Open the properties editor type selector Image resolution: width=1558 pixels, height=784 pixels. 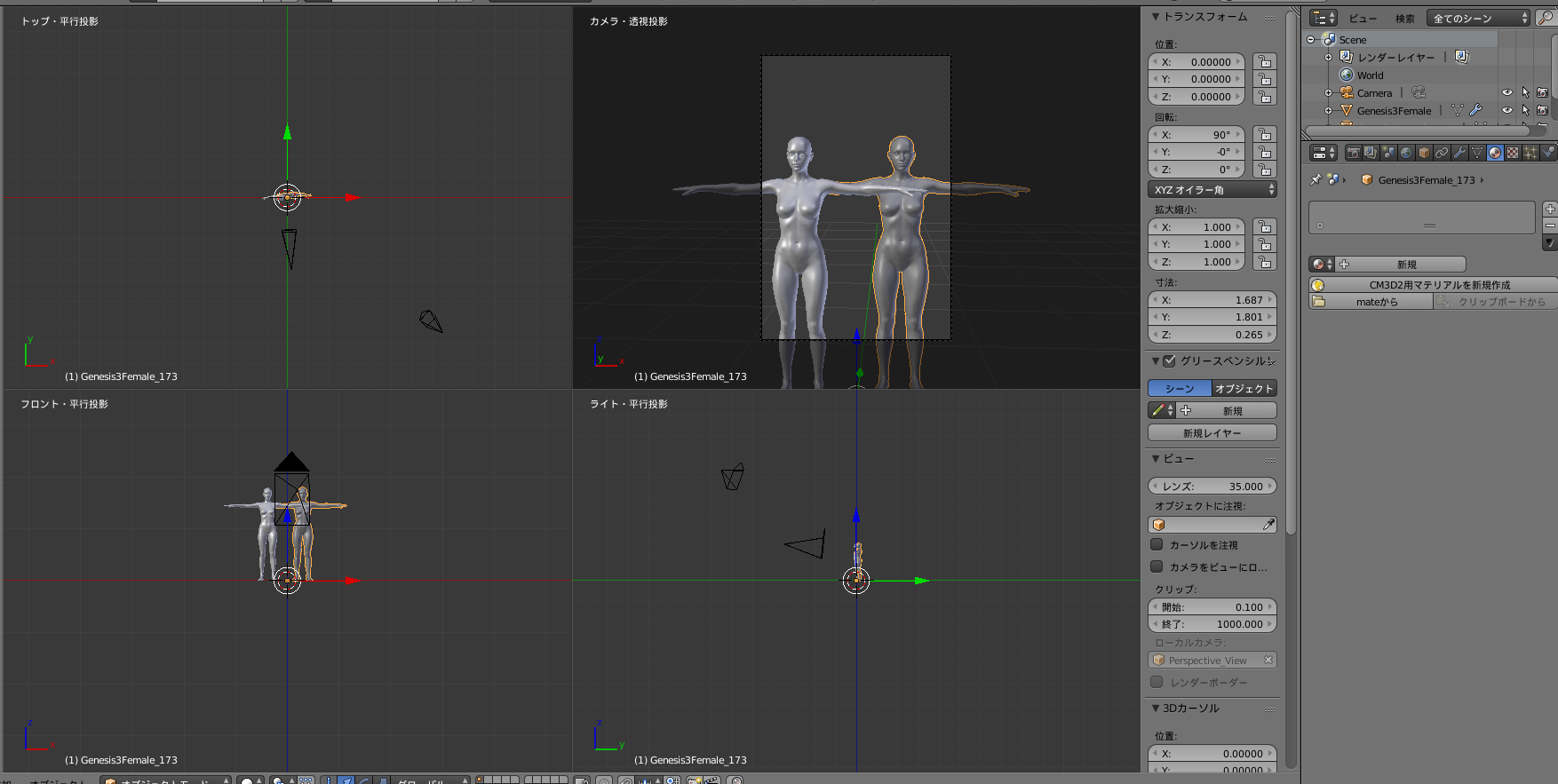[1324, 153]
